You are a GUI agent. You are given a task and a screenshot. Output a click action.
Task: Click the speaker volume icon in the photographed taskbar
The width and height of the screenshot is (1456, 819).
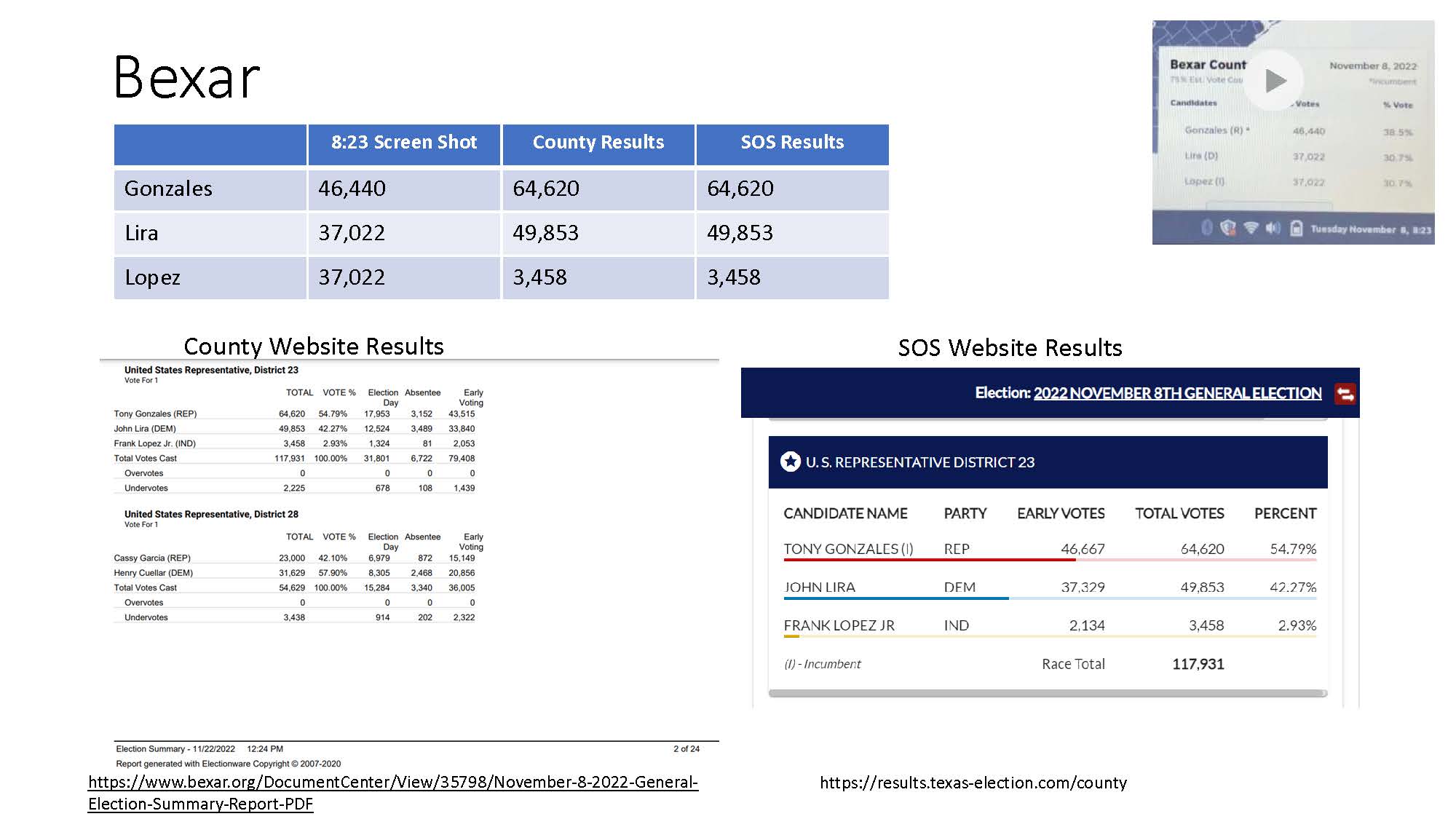pyautogui.click(x=1273, y=228)
